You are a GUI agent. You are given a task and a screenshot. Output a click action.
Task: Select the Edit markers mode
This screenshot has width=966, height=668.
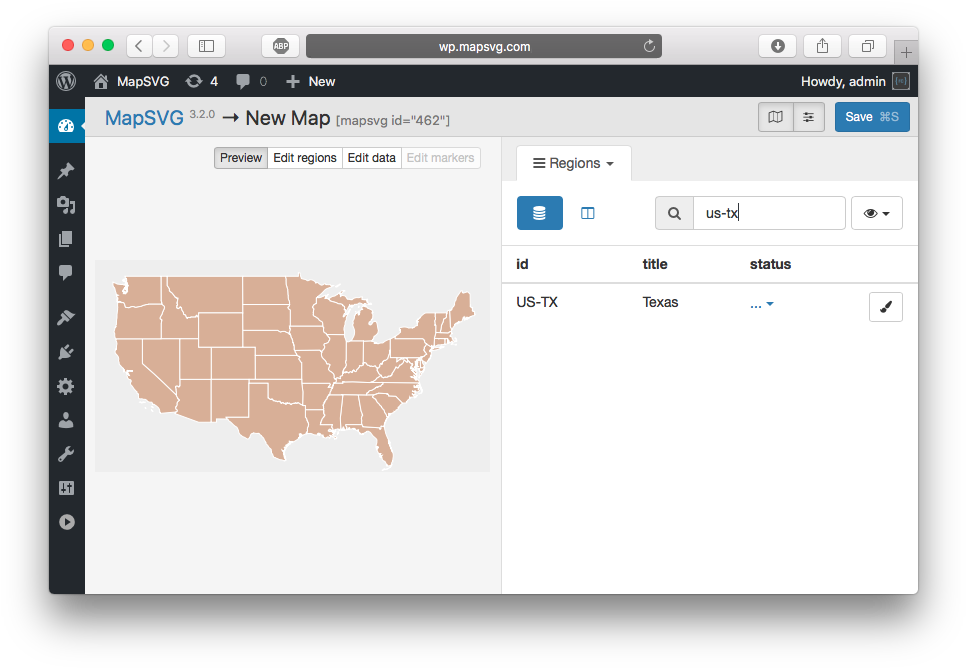click(x=440, y=158)
